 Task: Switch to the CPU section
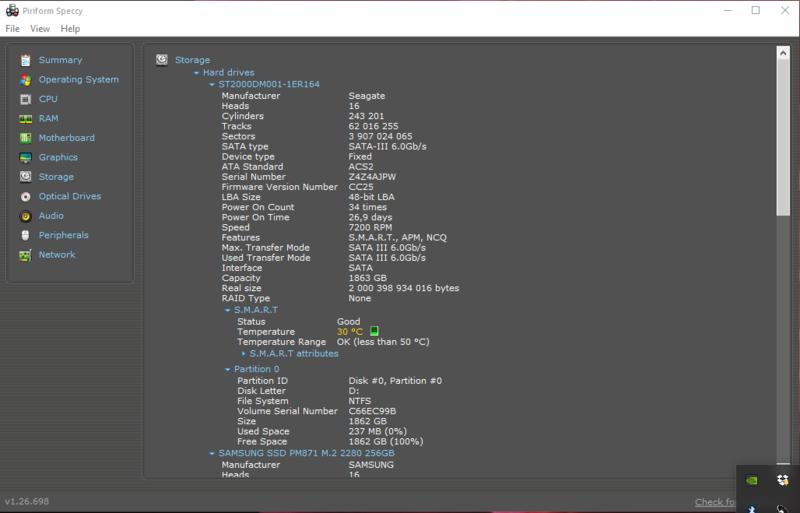point(48,99)
